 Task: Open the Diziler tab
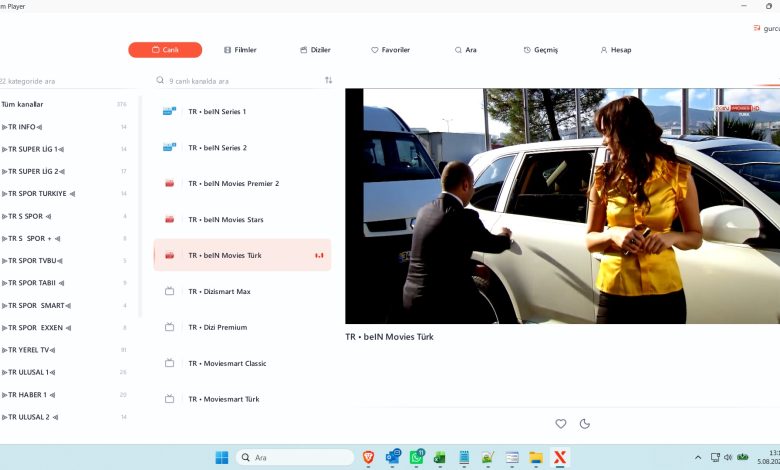[315, 50]
